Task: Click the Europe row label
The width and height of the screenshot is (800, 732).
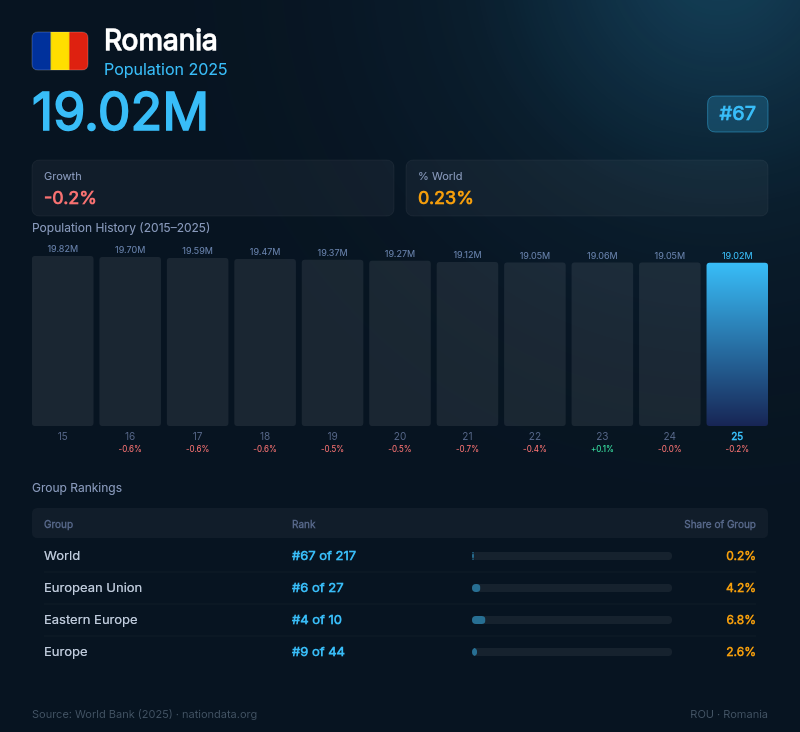Action: [x=65, y=652]
